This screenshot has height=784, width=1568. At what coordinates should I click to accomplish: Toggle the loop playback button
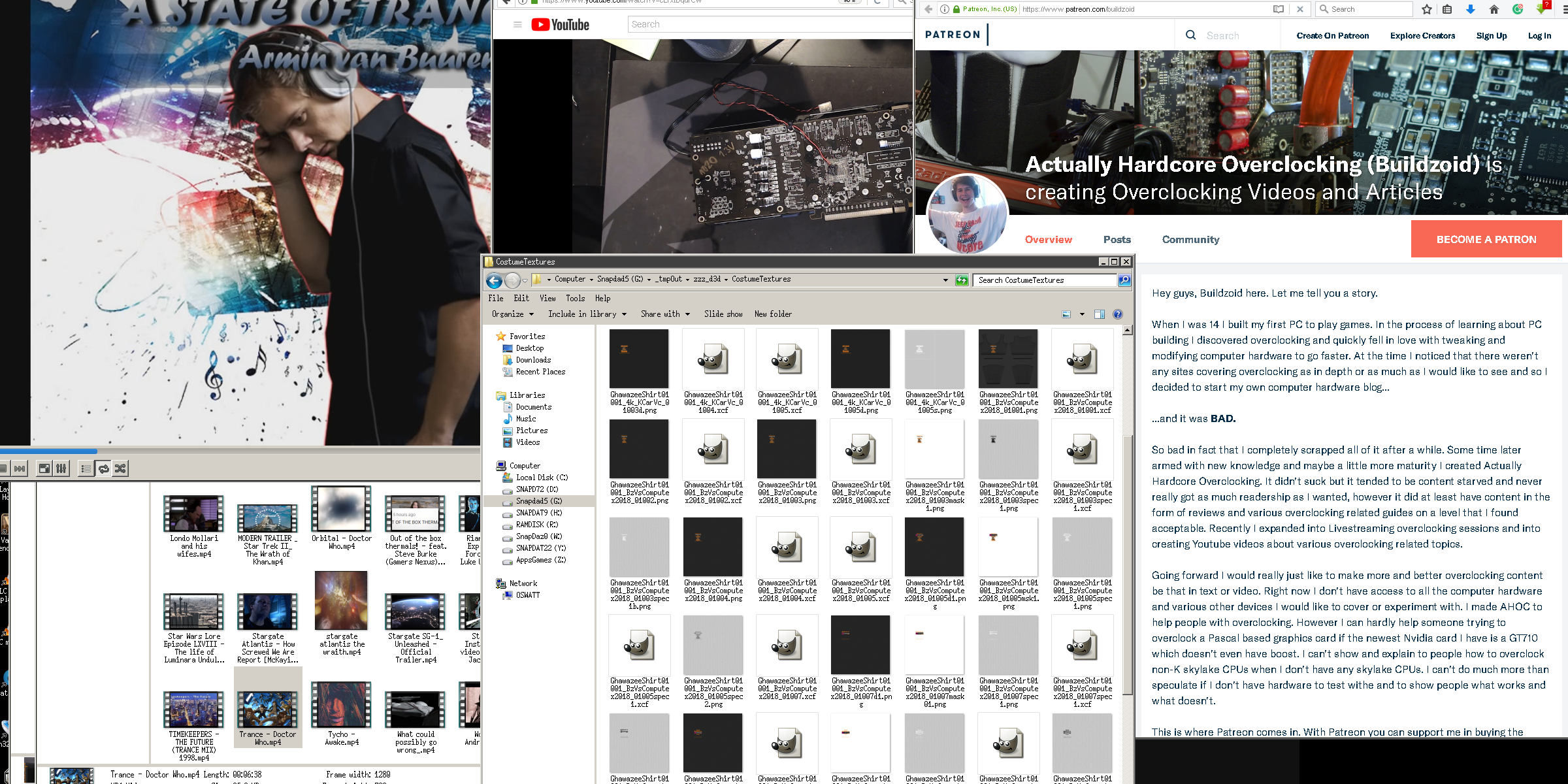(x=103, y=468)
